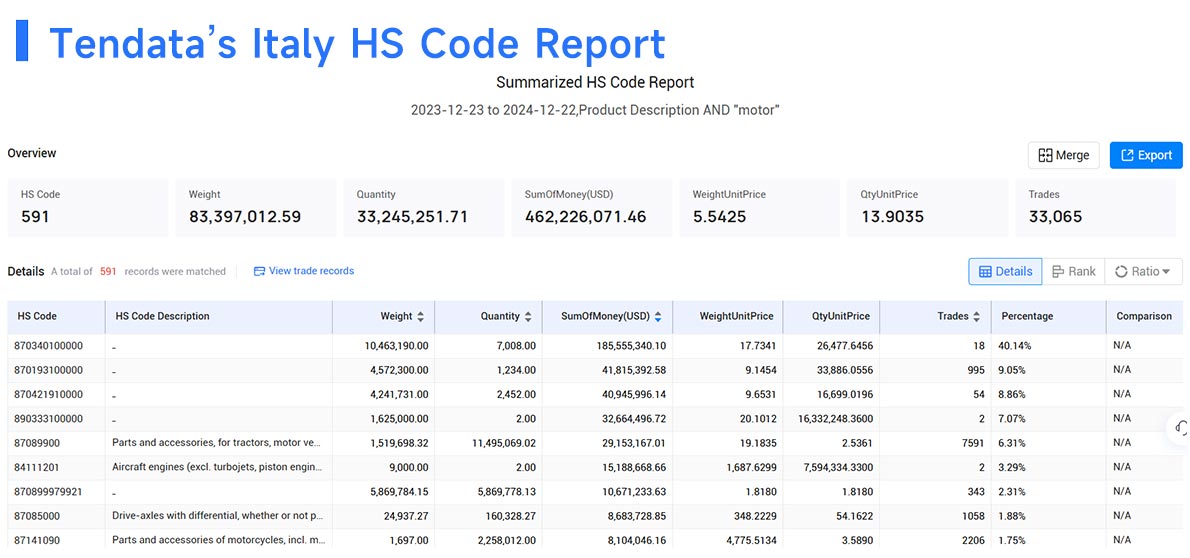Open View trade records link
The width and height of the screenshot is (1190, 558).
click(x=311, y=271)
